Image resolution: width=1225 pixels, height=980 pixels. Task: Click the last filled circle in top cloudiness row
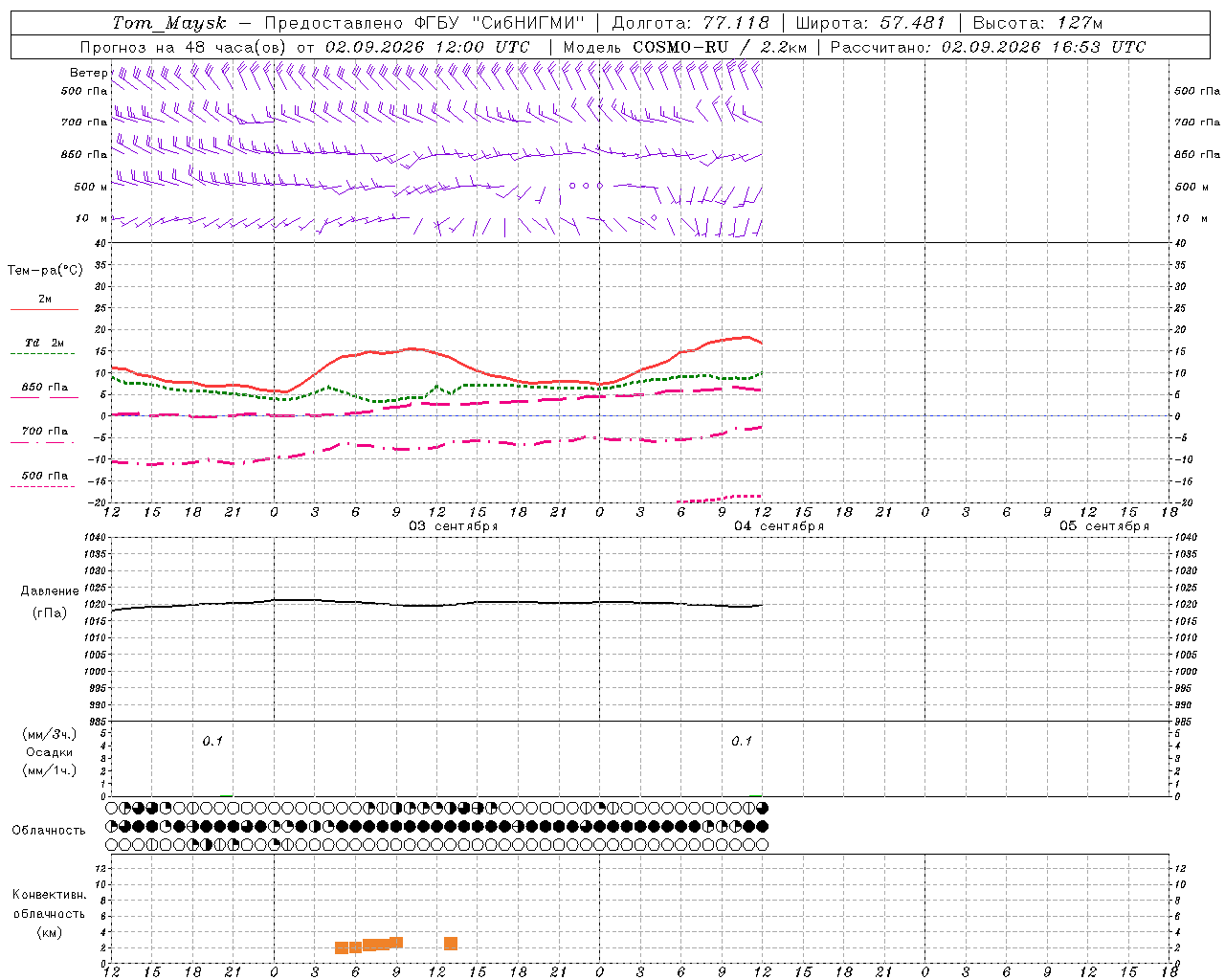(x=763, y=809)
